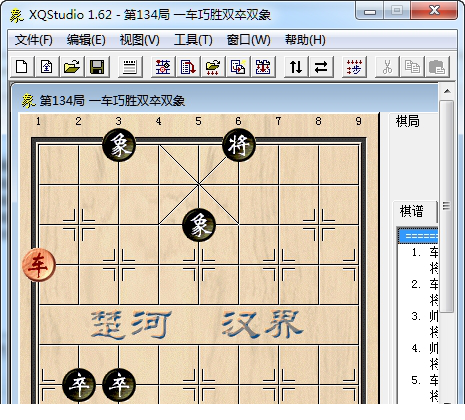This screenshot has width=465, height=420.
Task: Click the Copy pages icon
Action: point(412,67)
